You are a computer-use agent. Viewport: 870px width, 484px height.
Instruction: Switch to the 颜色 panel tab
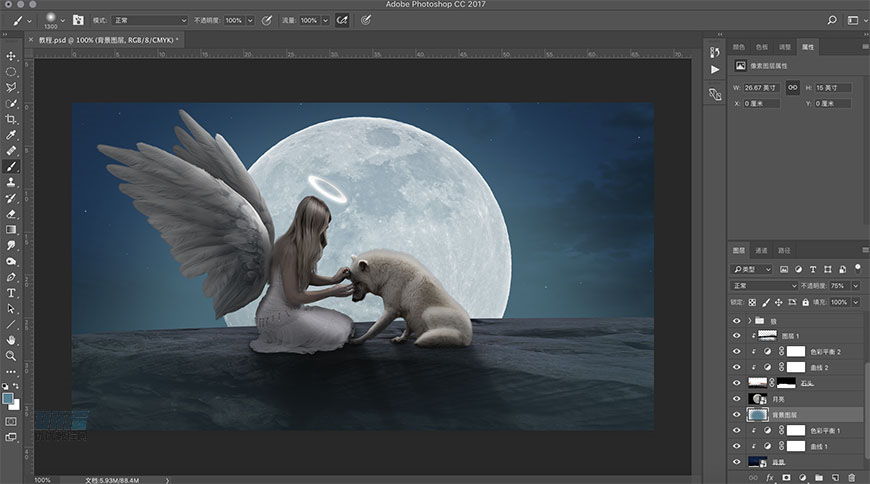coord(739,47)
